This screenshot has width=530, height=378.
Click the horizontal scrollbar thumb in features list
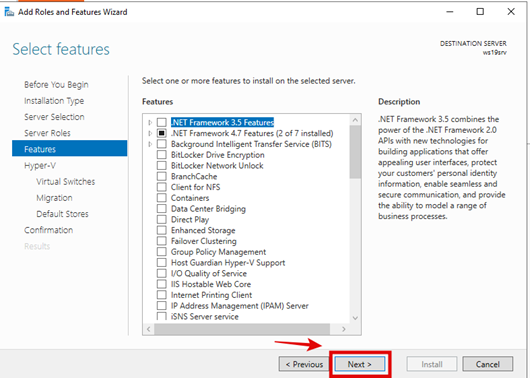pos(242,329)
